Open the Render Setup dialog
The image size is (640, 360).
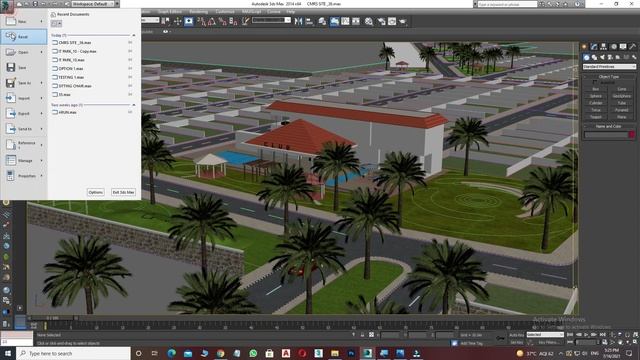[x=381, y=21]
